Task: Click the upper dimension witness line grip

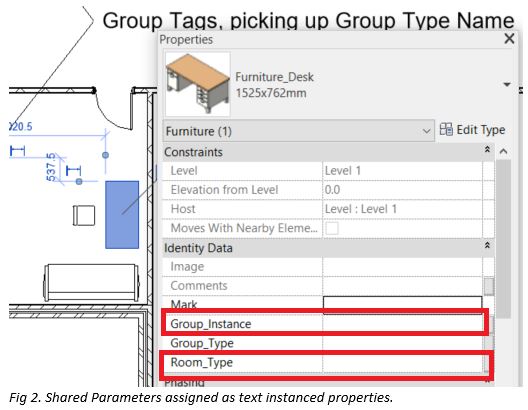Action: [105, 155]
